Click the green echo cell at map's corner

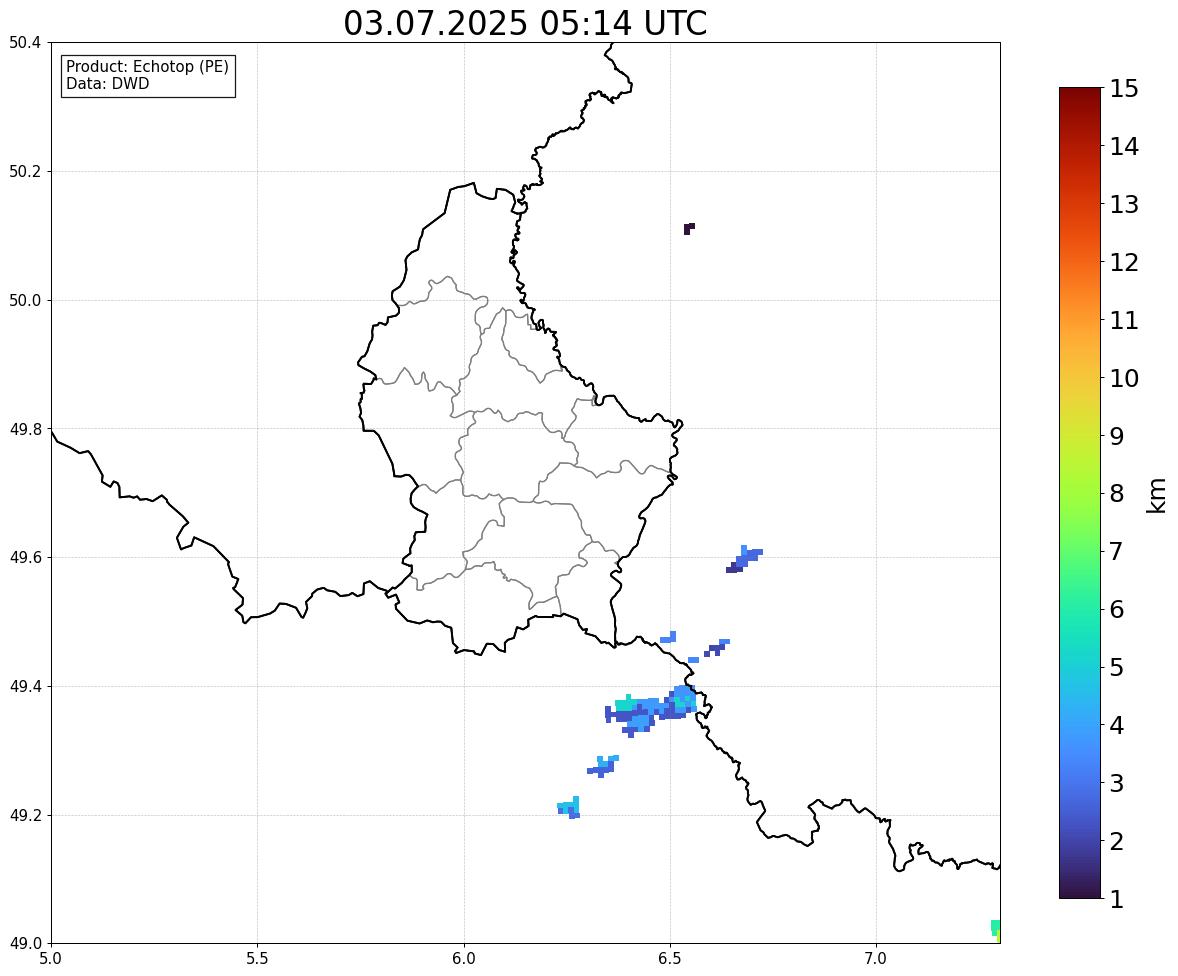995,929
